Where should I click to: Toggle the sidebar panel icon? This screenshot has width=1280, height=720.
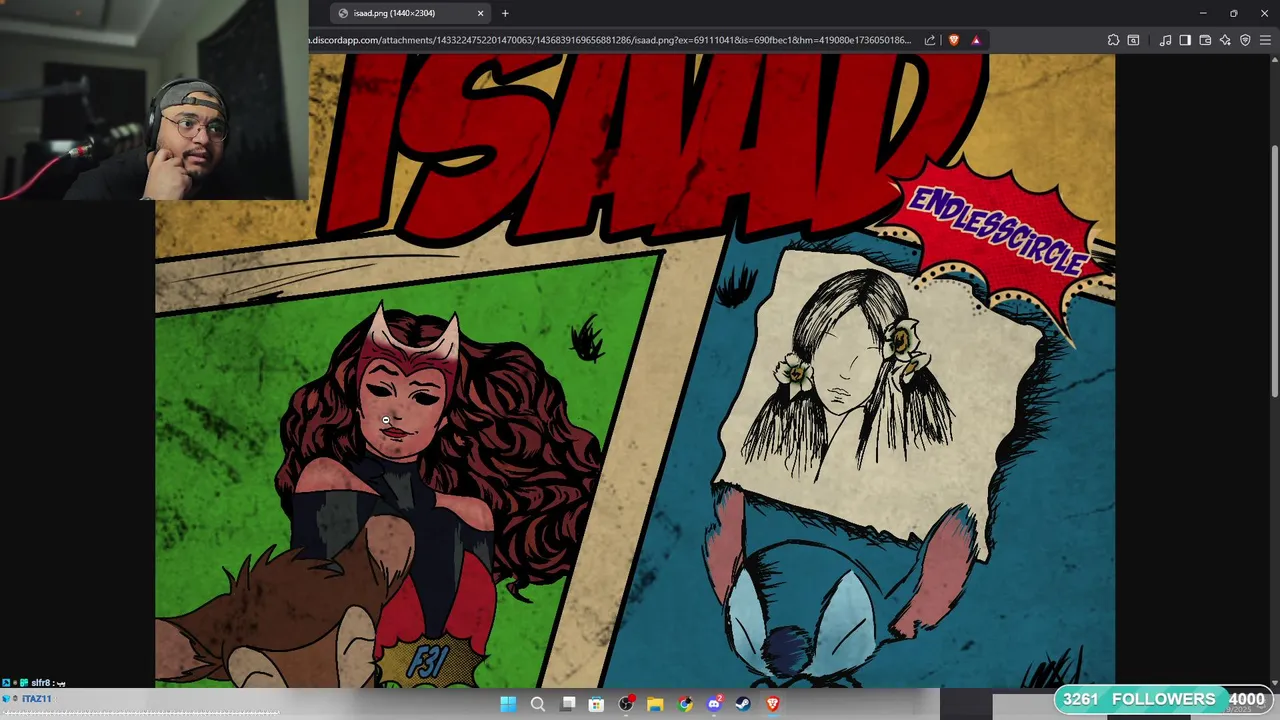click(1185, 40)
